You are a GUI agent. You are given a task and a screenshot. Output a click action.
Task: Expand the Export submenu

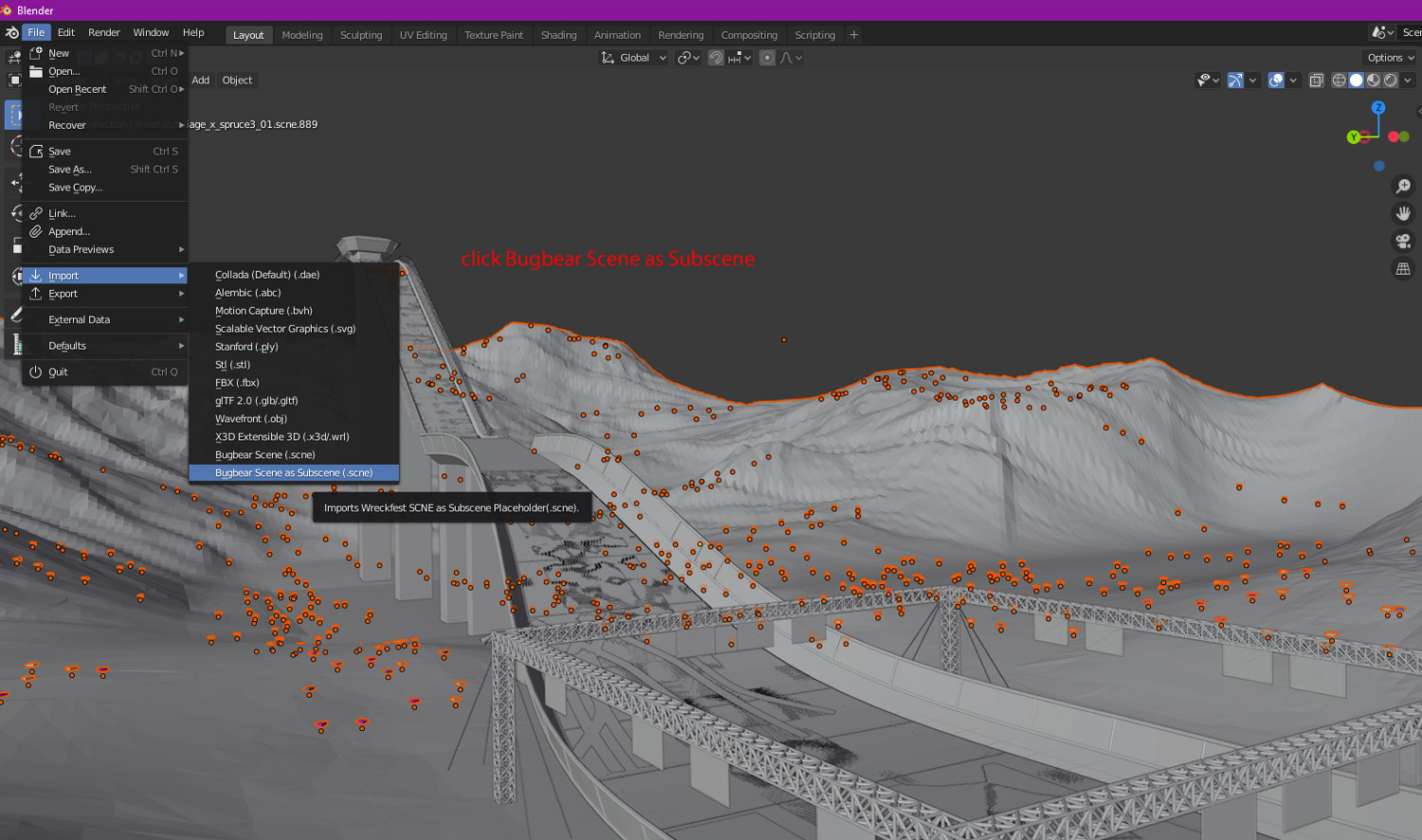pyautogui.click(x=105, y=294)
